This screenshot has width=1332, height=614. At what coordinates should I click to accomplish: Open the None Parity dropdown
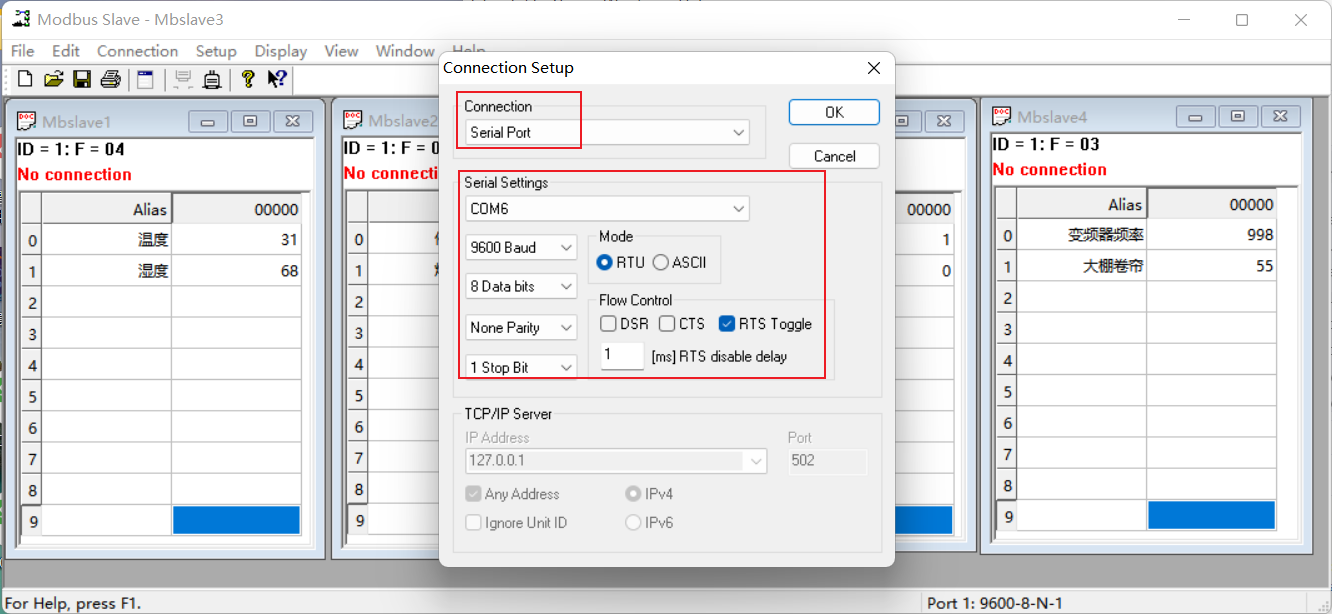point(521,327)
